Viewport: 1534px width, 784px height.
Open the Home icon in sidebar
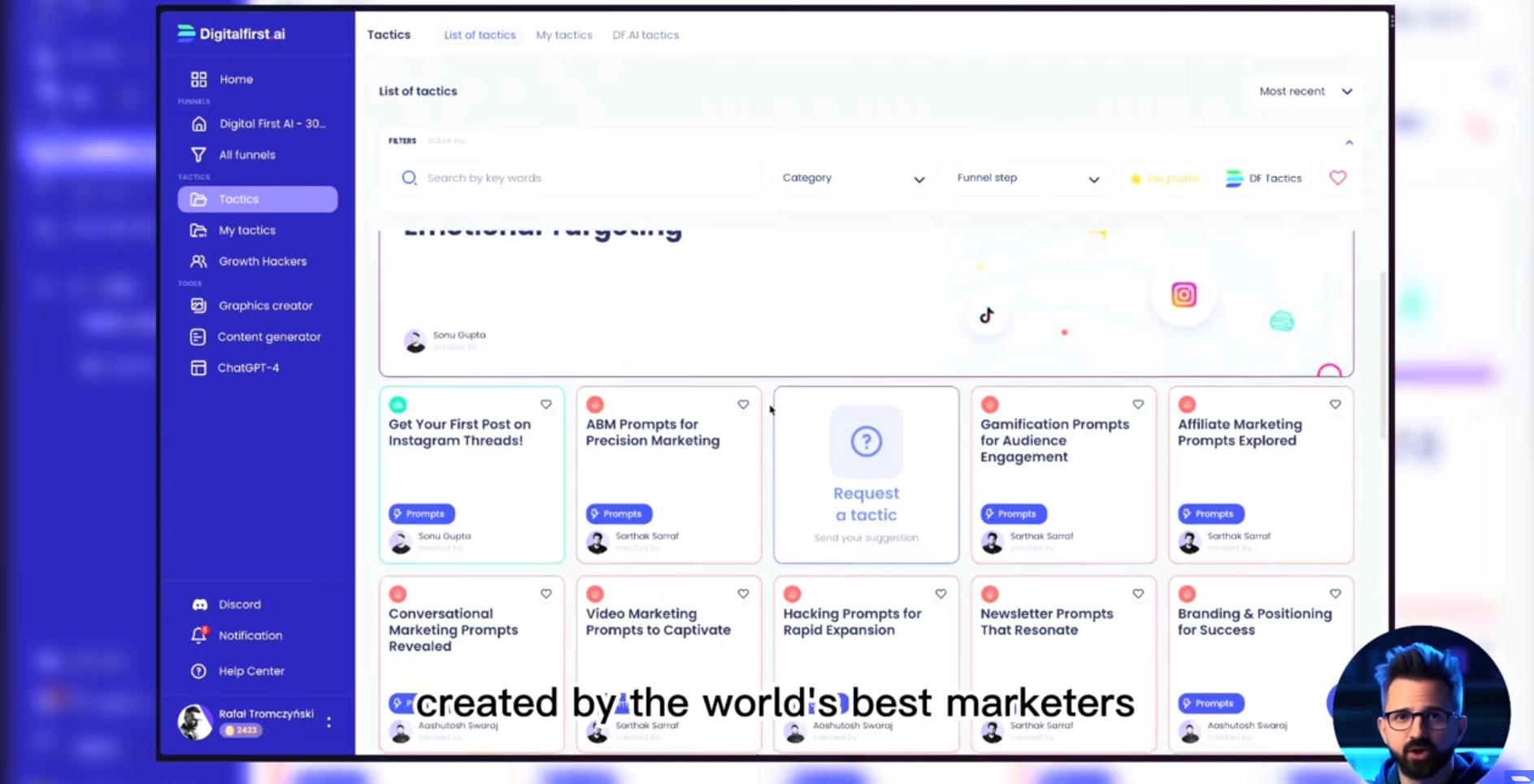198,80
